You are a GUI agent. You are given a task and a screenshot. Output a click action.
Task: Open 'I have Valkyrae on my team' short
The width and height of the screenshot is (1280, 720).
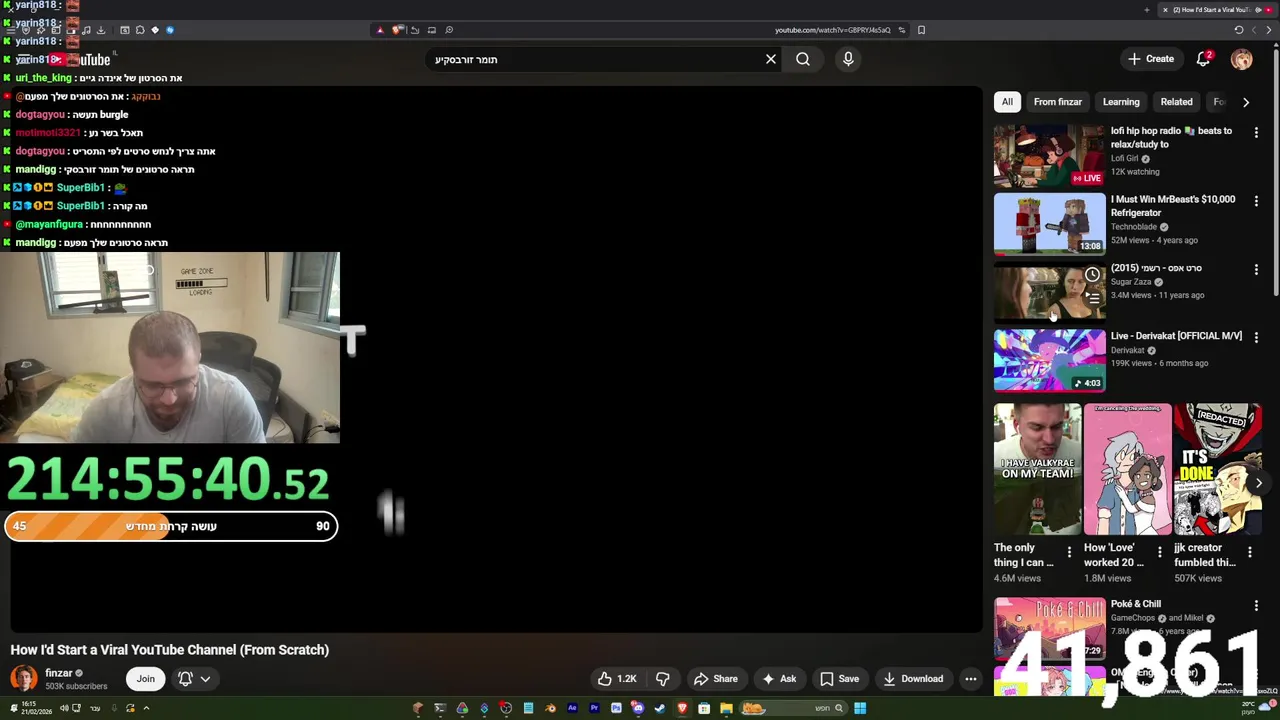tap(1037, 469)
